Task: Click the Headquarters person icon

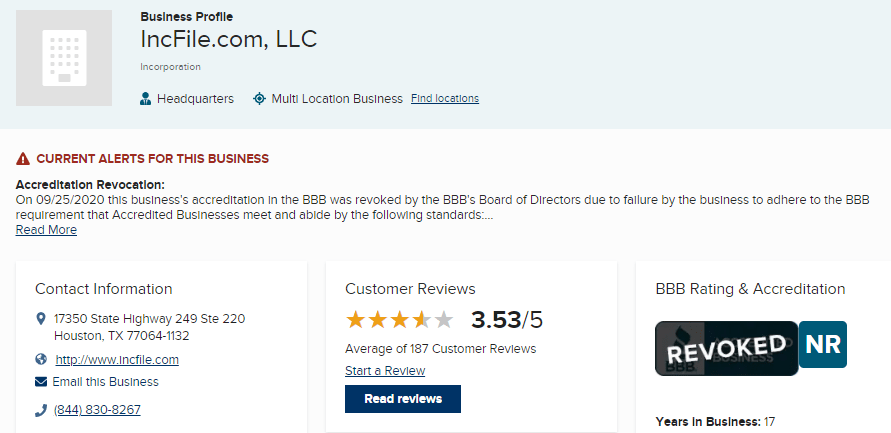Action: (x=145, y=99)
